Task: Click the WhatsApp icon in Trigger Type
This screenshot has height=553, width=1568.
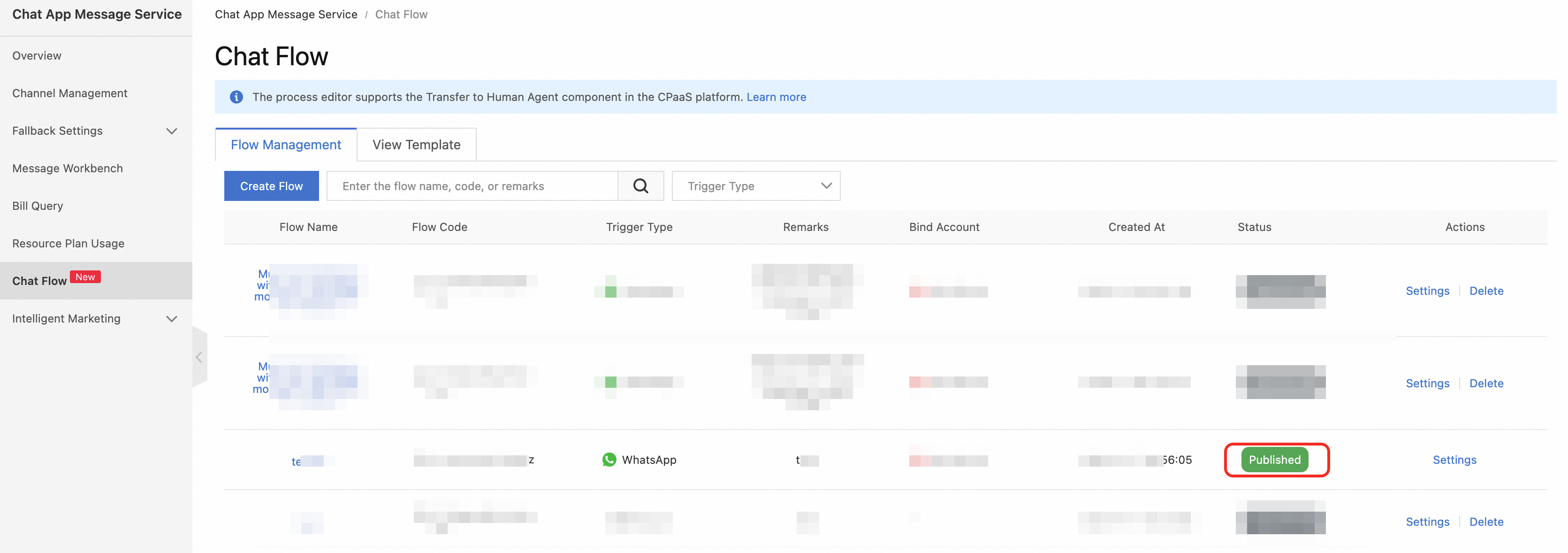Action: point(609,460)
